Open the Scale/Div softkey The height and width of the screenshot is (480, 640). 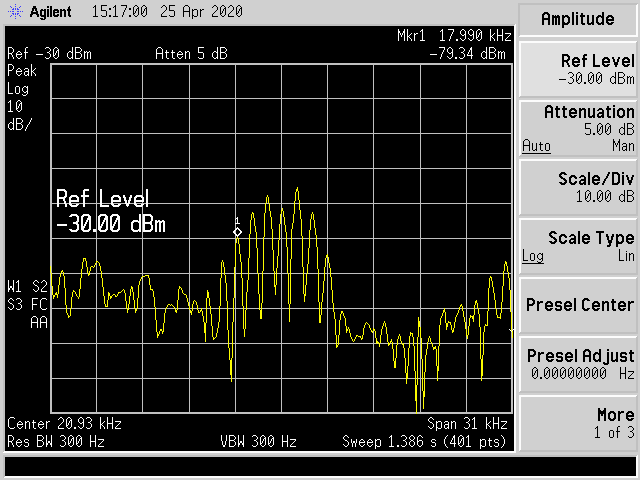578,188
